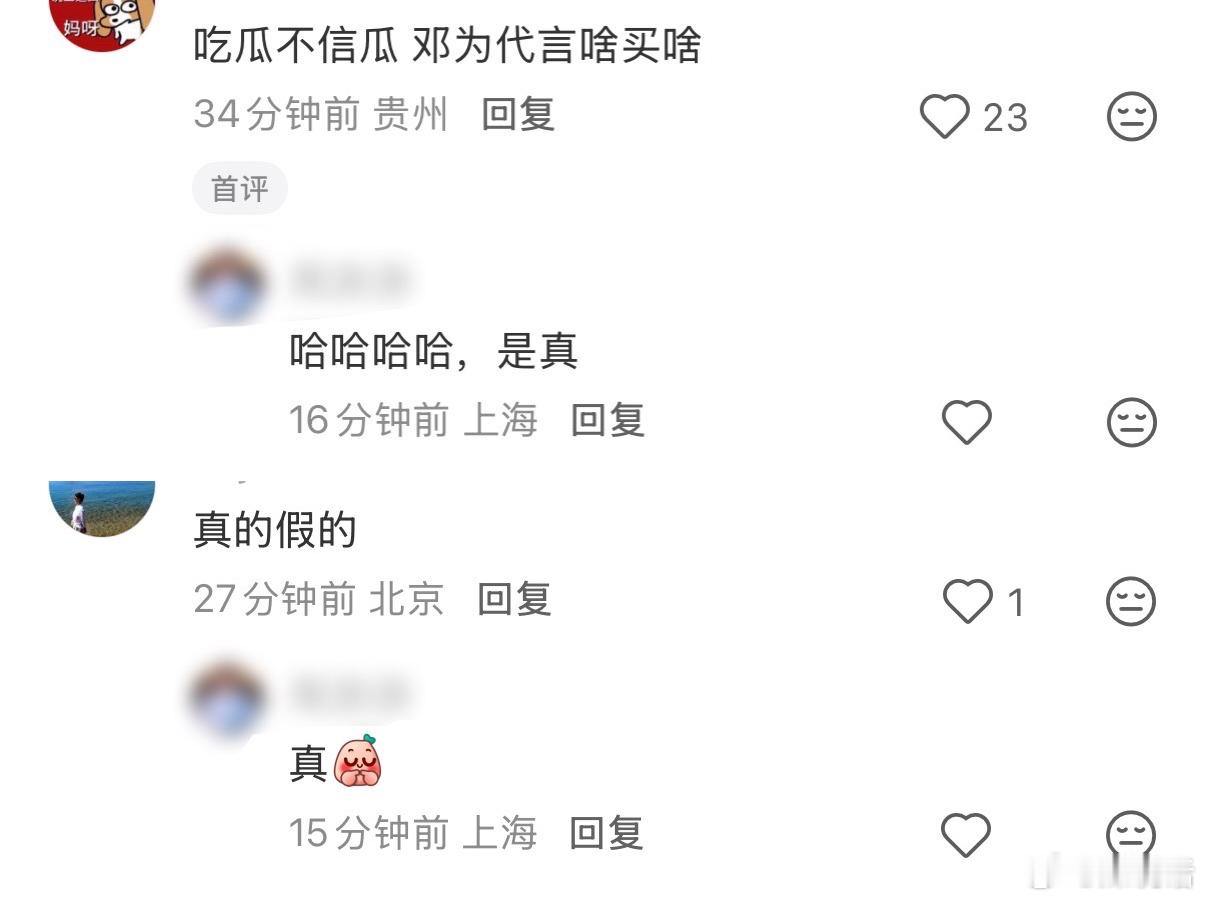This screenshot has width=1206, height=901.
Task: Dislike the 真的假的 comment from 北京
Action: pos(1132,601)
